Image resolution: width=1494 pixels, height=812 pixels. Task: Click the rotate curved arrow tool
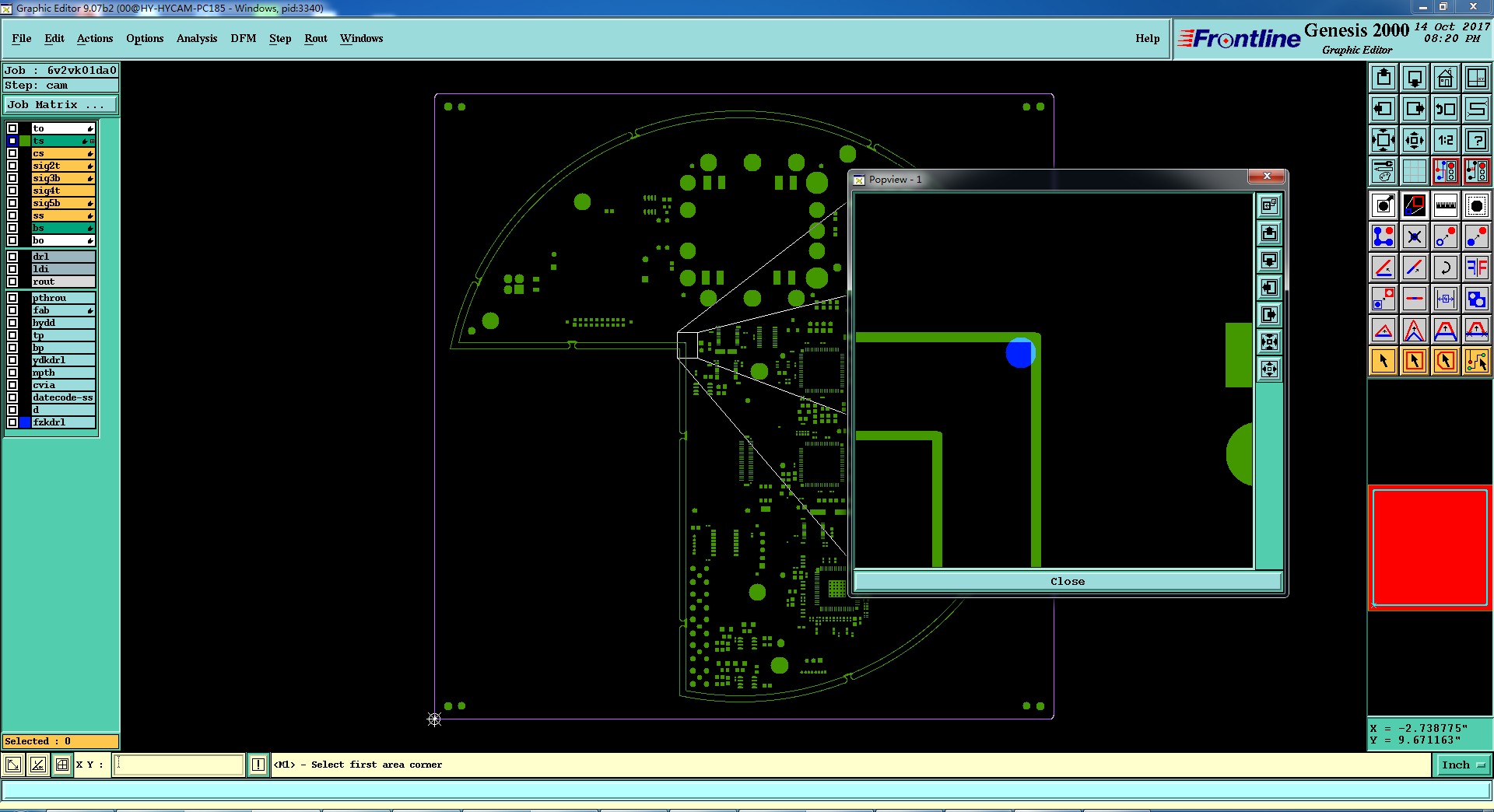(1446, 268)
